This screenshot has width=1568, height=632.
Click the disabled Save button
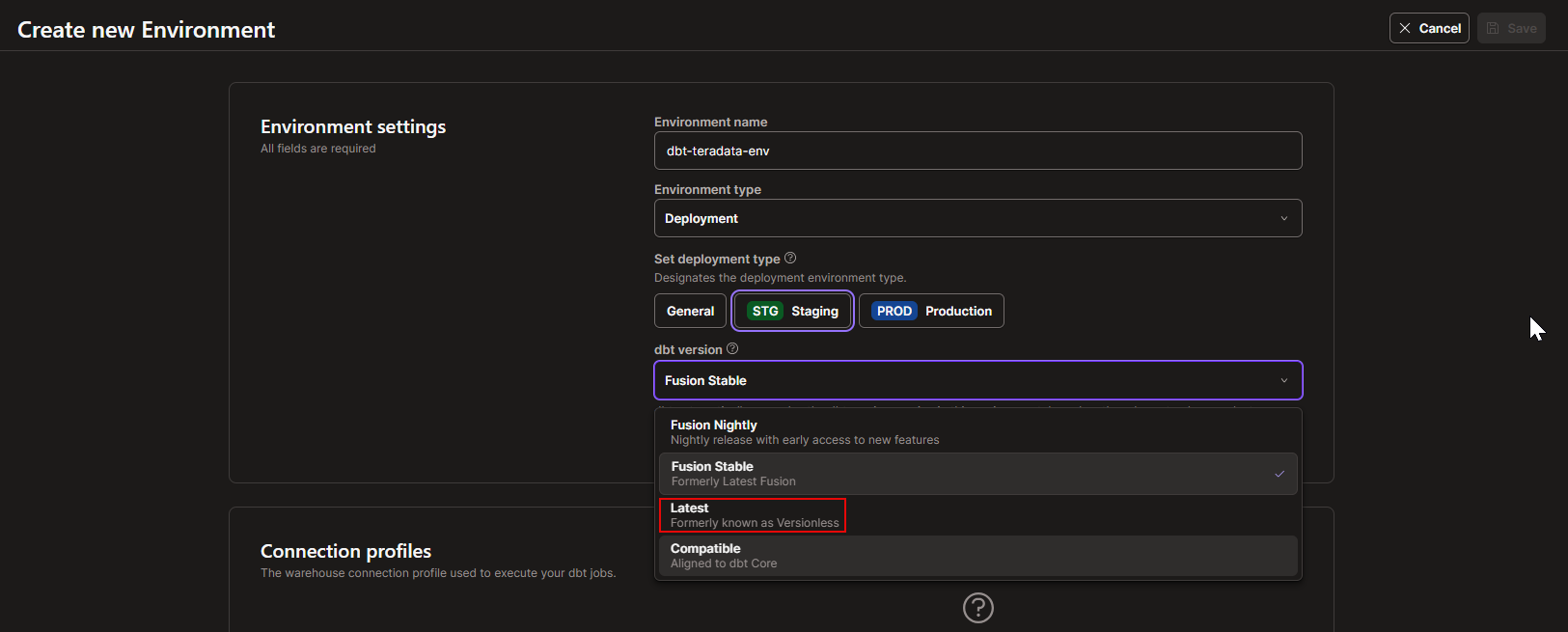pyautogui.click(x=1511, y=28)
